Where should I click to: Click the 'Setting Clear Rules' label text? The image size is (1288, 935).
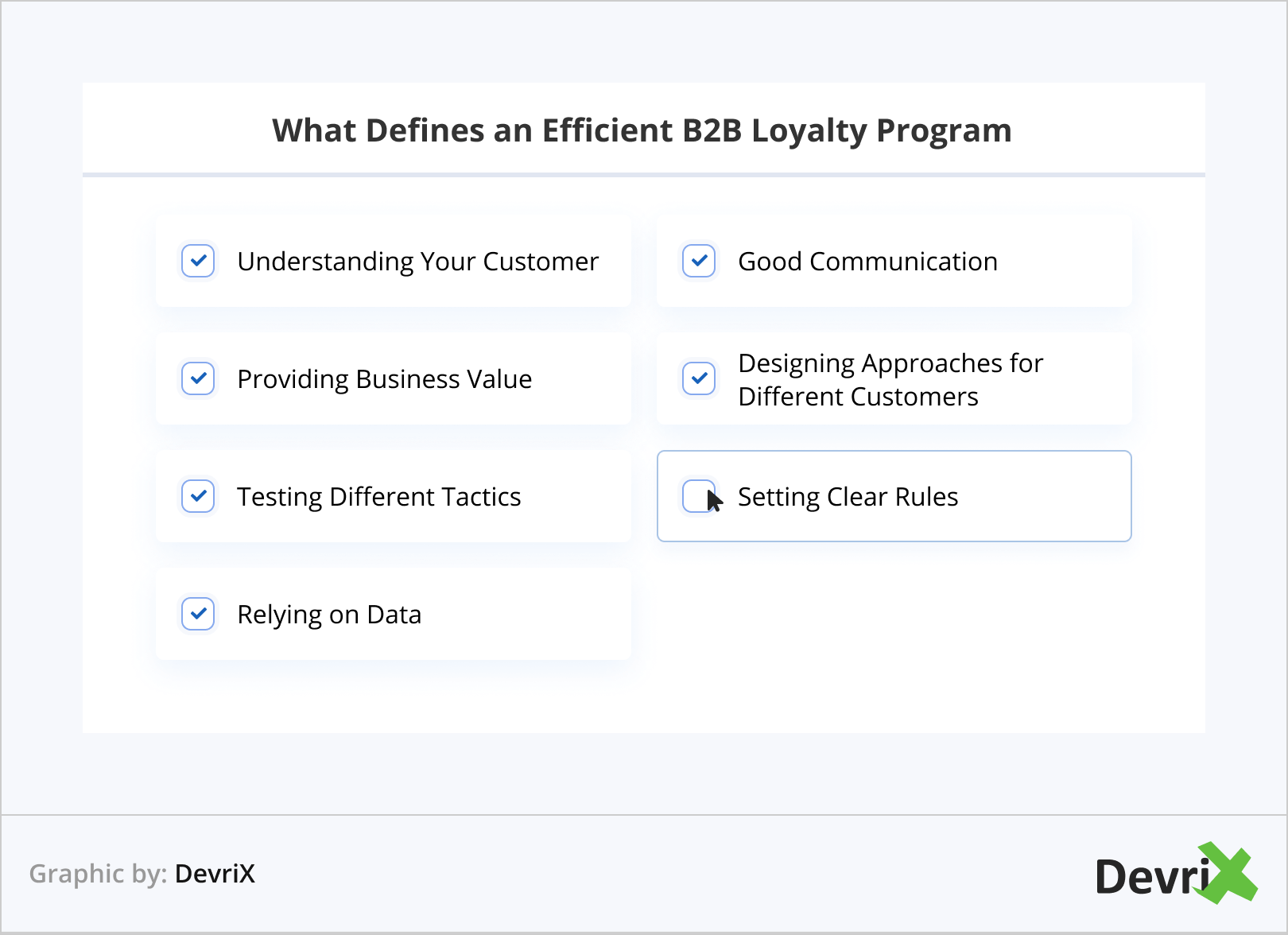click(x=848, y=497)
